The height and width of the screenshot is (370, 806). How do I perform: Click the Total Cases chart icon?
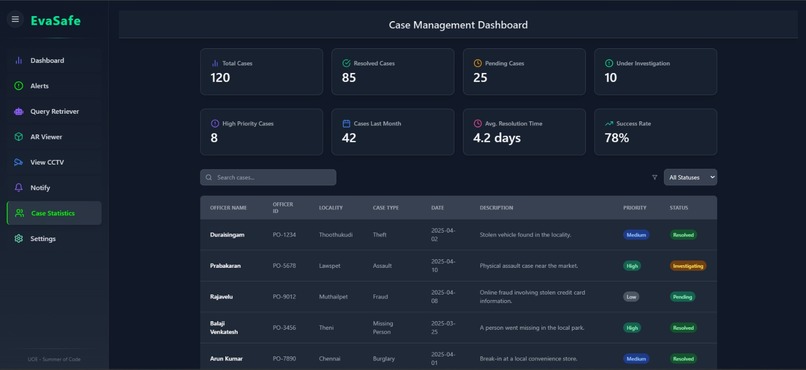[215, 63]
